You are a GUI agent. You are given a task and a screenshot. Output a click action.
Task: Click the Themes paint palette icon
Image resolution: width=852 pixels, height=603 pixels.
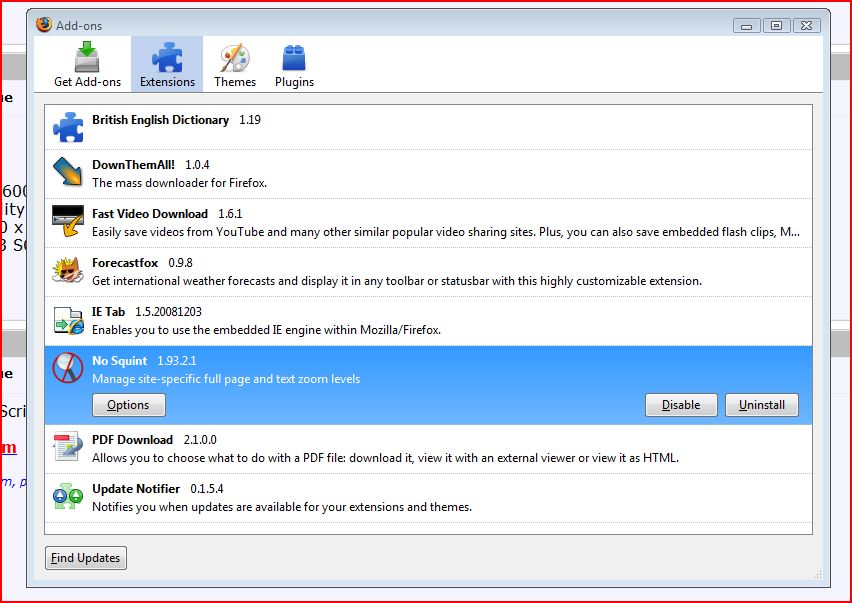tap(235, 58)
